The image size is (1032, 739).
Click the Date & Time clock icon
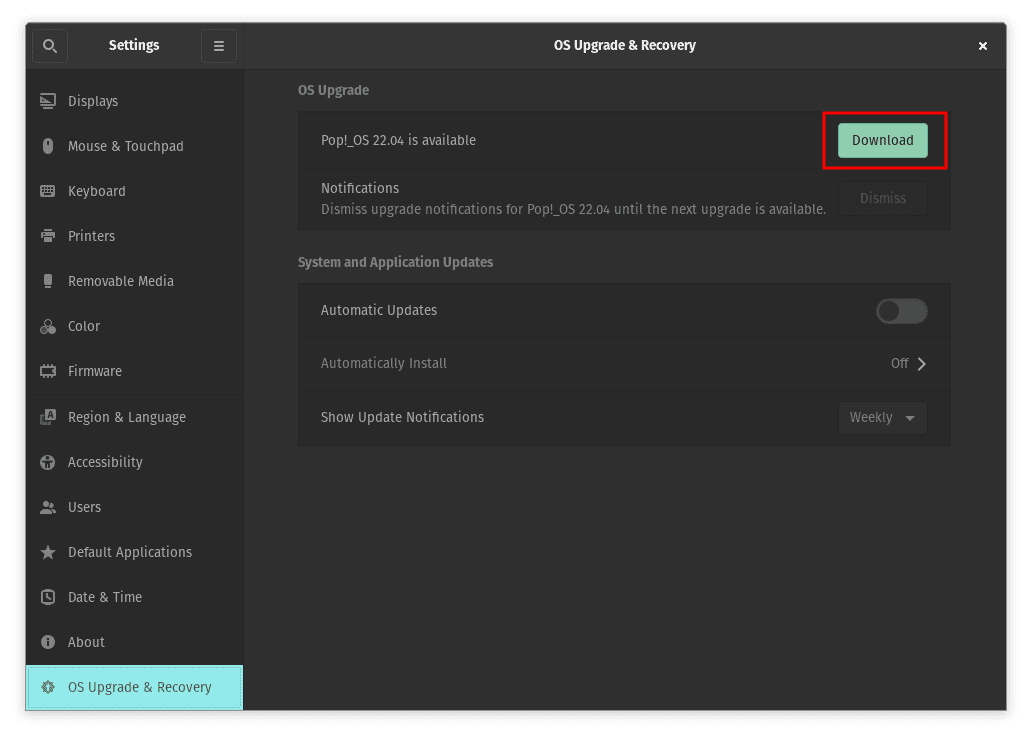point(47,597)
